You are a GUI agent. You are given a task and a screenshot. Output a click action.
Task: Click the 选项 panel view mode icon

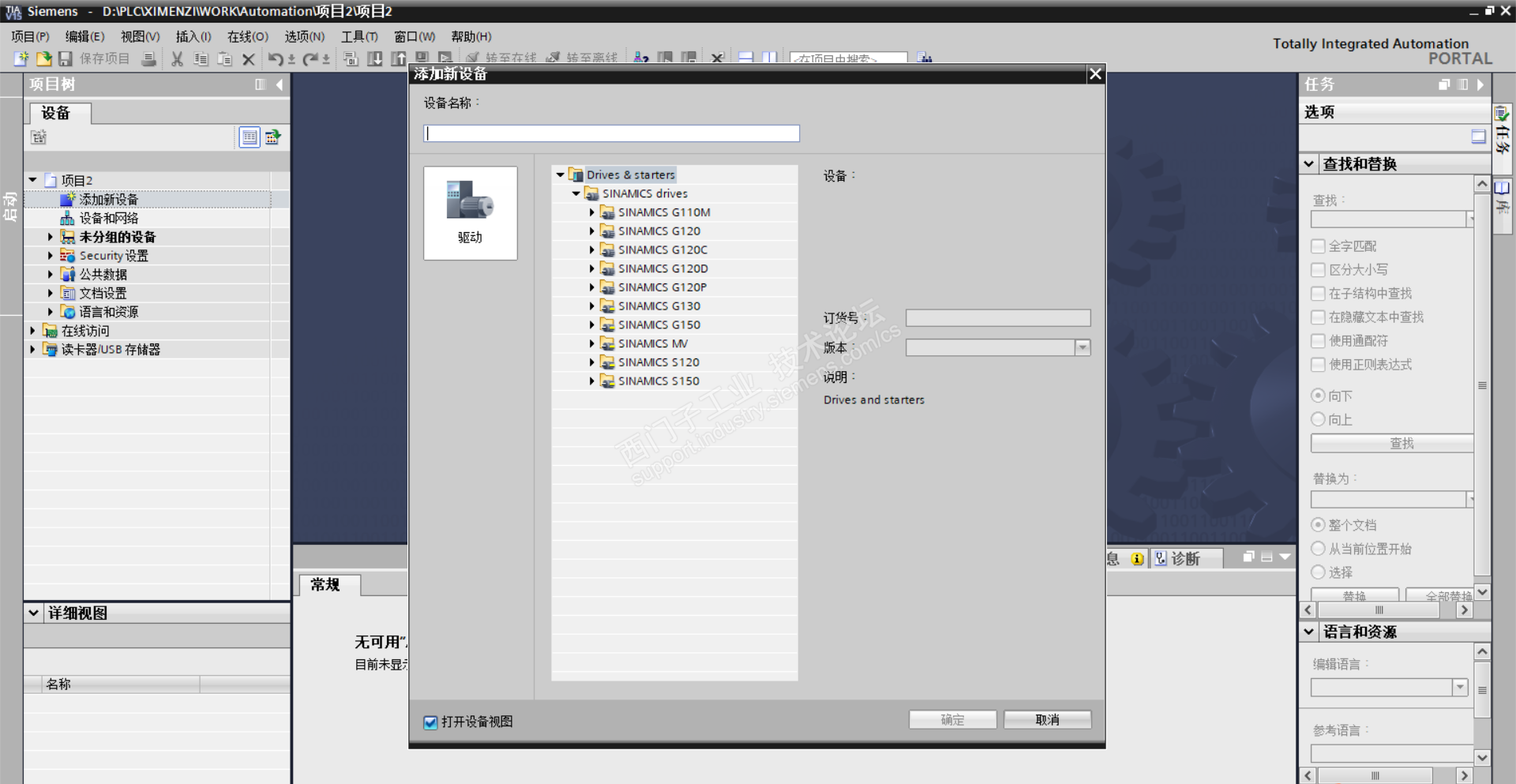point(1479,137)
